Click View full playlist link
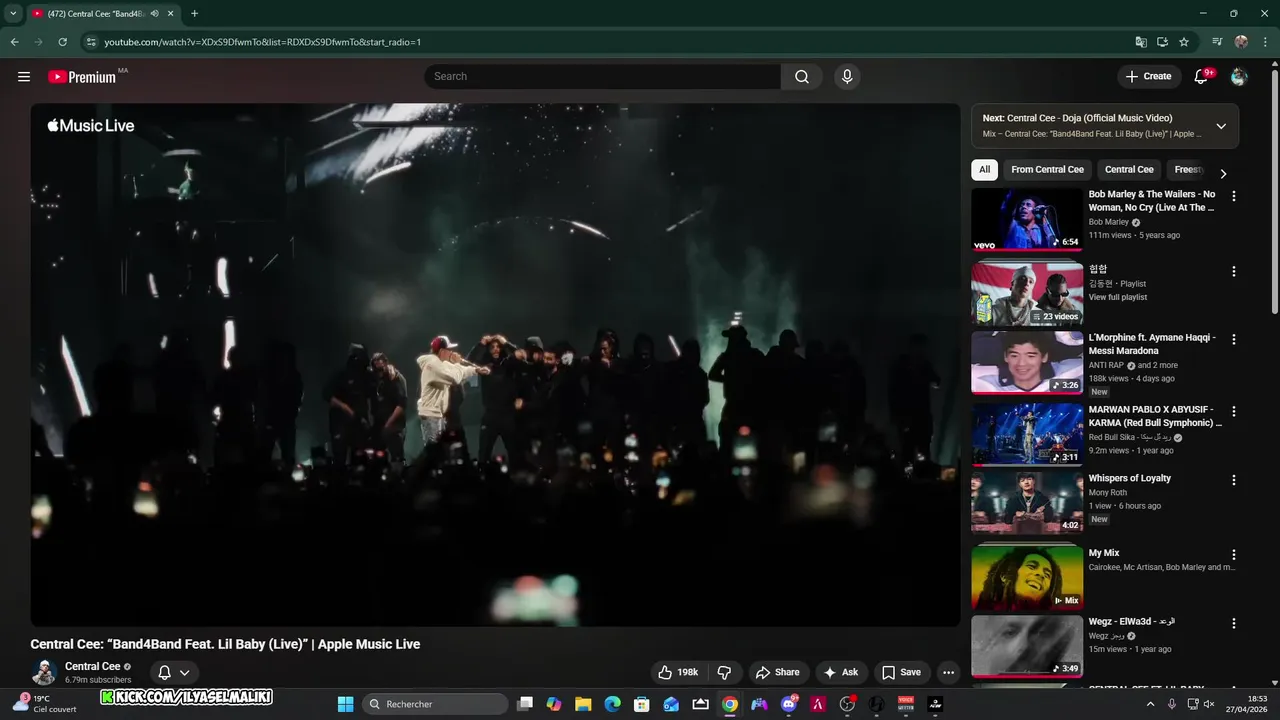 pyautogui.click(x=1118, y=297)
